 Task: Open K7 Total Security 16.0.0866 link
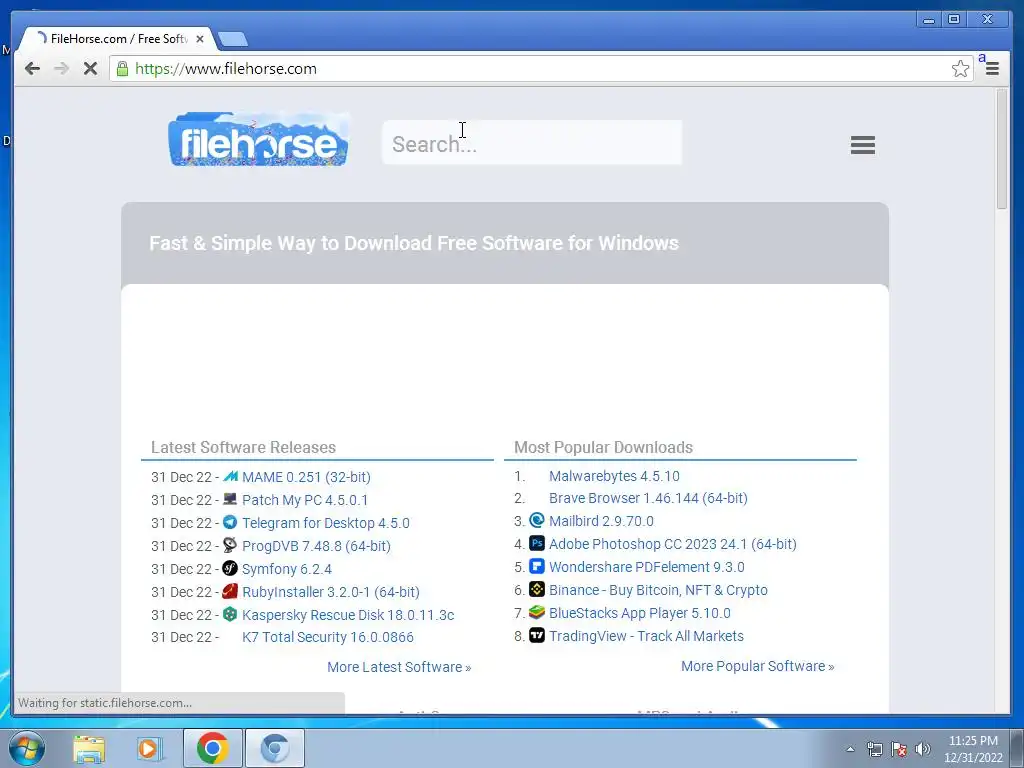click(x=328, y=637)
